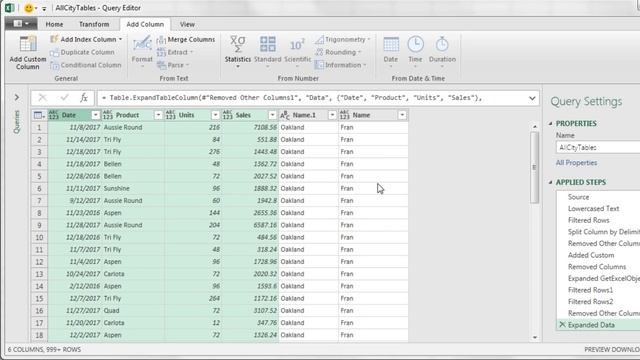This screenshot has height=360, width=640.
Task: Select the Sales column header
Action: coord(243,115)
